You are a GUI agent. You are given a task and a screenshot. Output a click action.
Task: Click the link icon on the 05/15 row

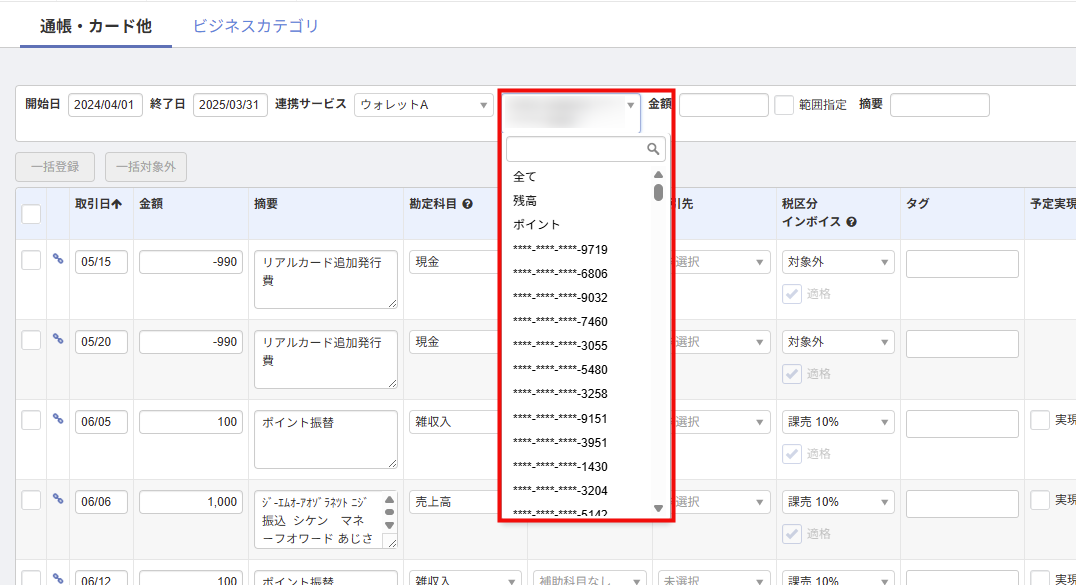(58, 259)
